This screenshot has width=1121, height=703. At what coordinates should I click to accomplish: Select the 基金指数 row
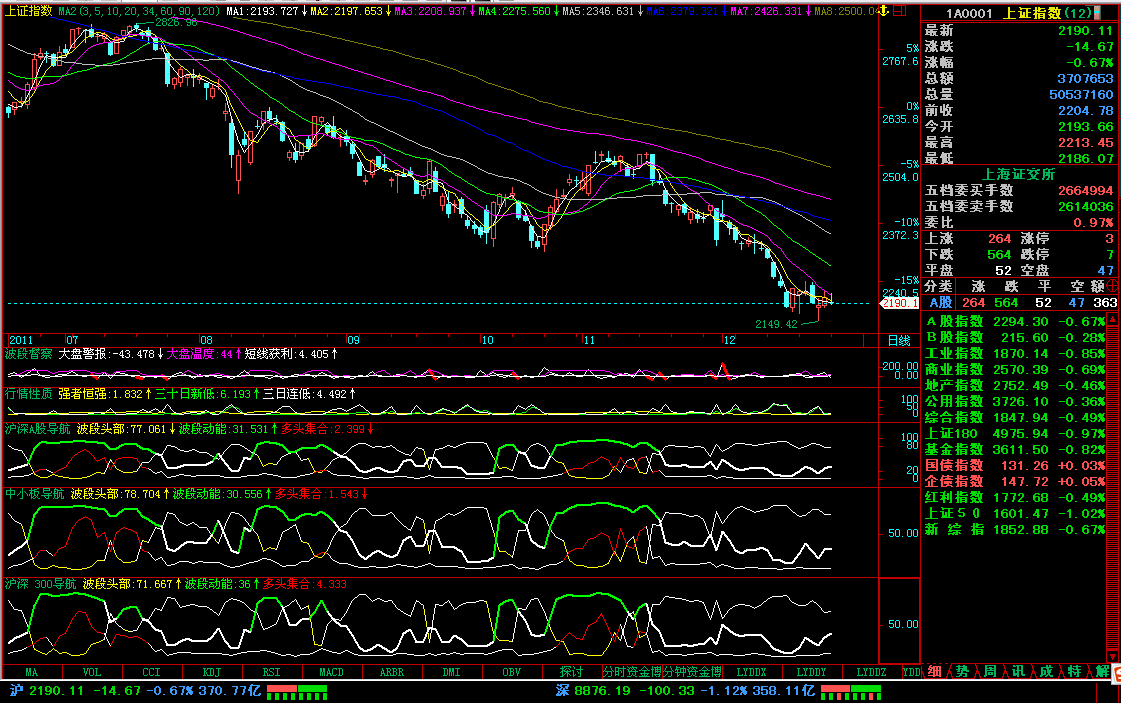click(x=1015, y=449)
